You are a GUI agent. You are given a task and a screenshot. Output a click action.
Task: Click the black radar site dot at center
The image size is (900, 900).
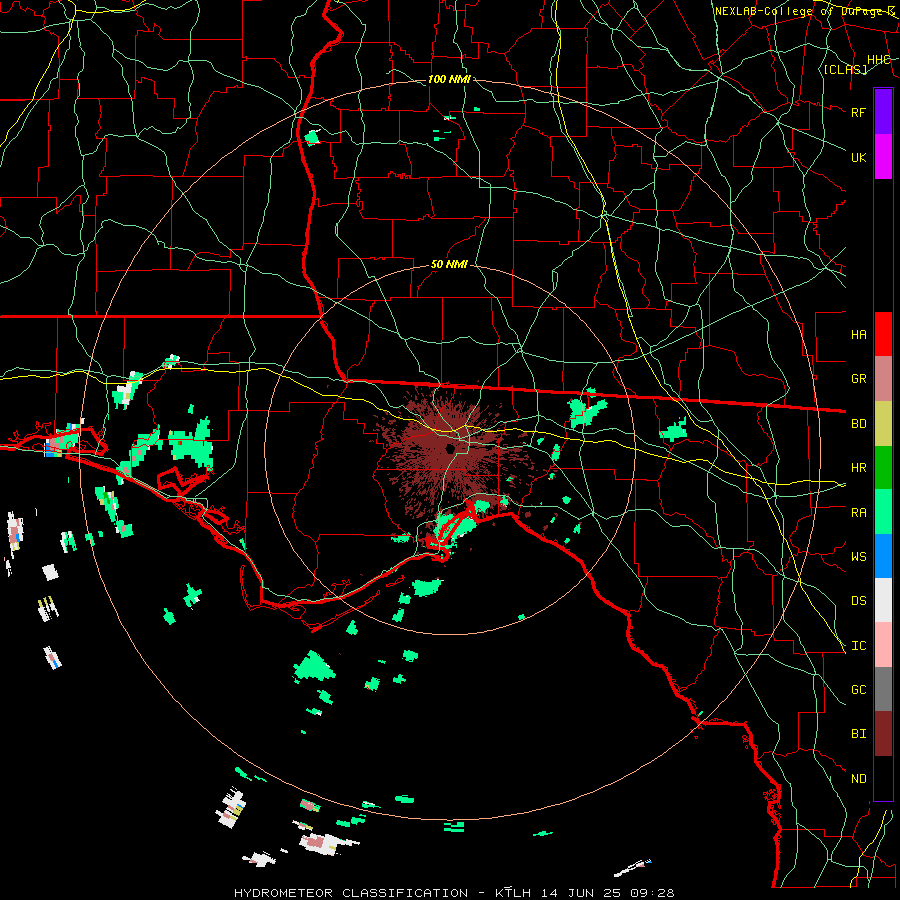point(450,448)
